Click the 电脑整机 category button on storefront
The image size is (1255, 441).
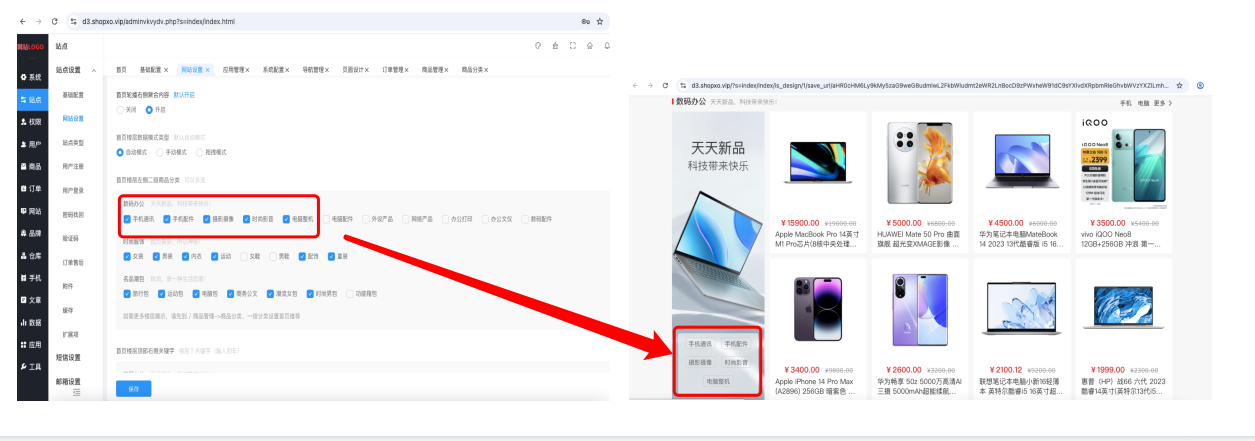point(718,381)
